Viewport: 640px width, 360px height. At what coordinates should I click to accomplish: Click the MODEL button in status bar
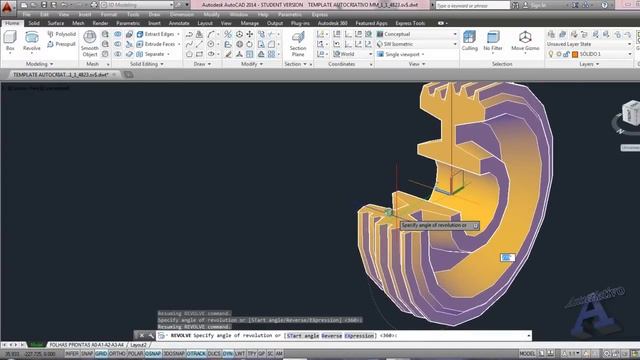pyautogui.click(x=527, y=353)
